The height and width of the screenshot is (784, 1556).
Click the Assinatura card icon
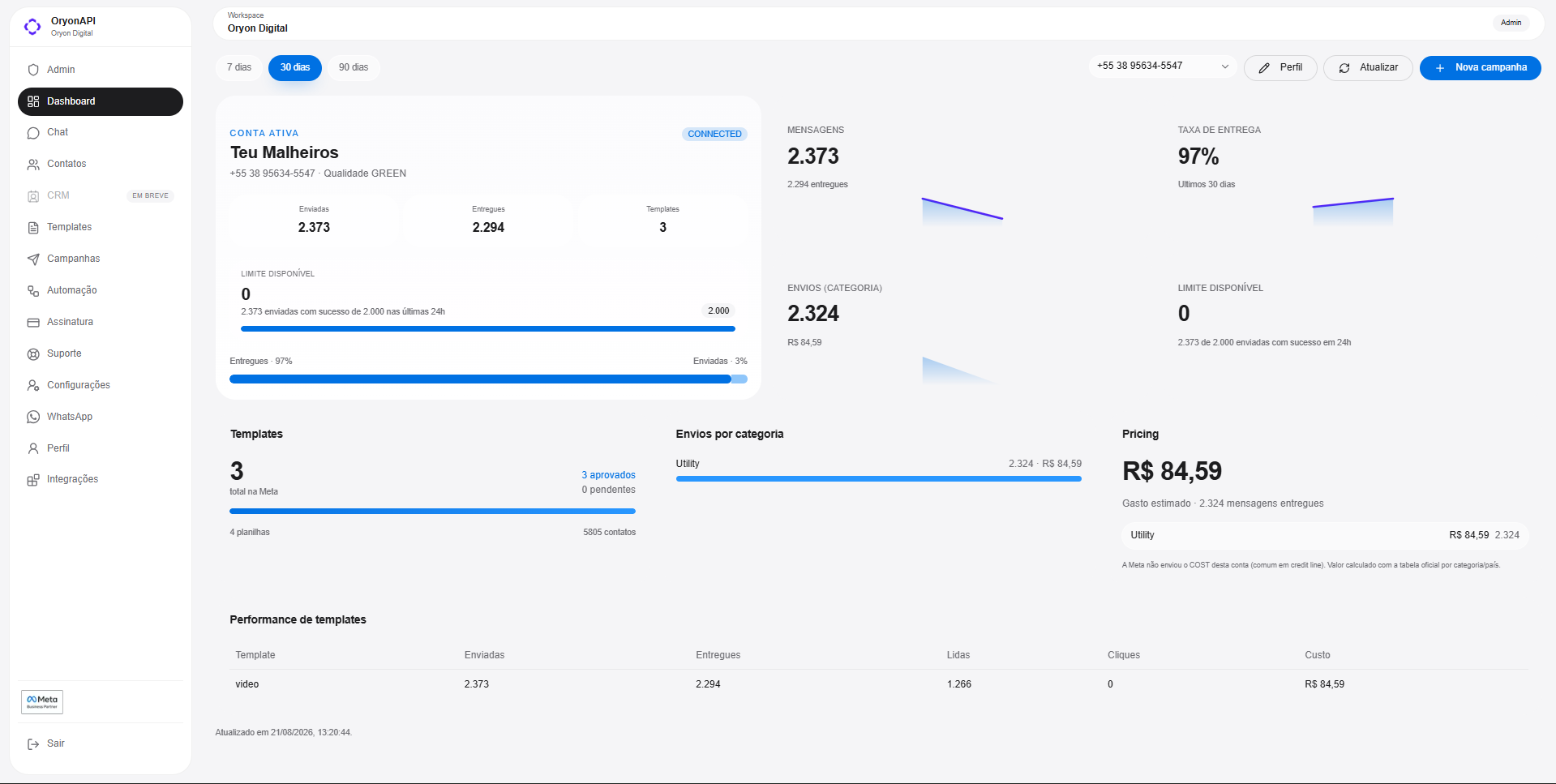[x=33, y=323]
